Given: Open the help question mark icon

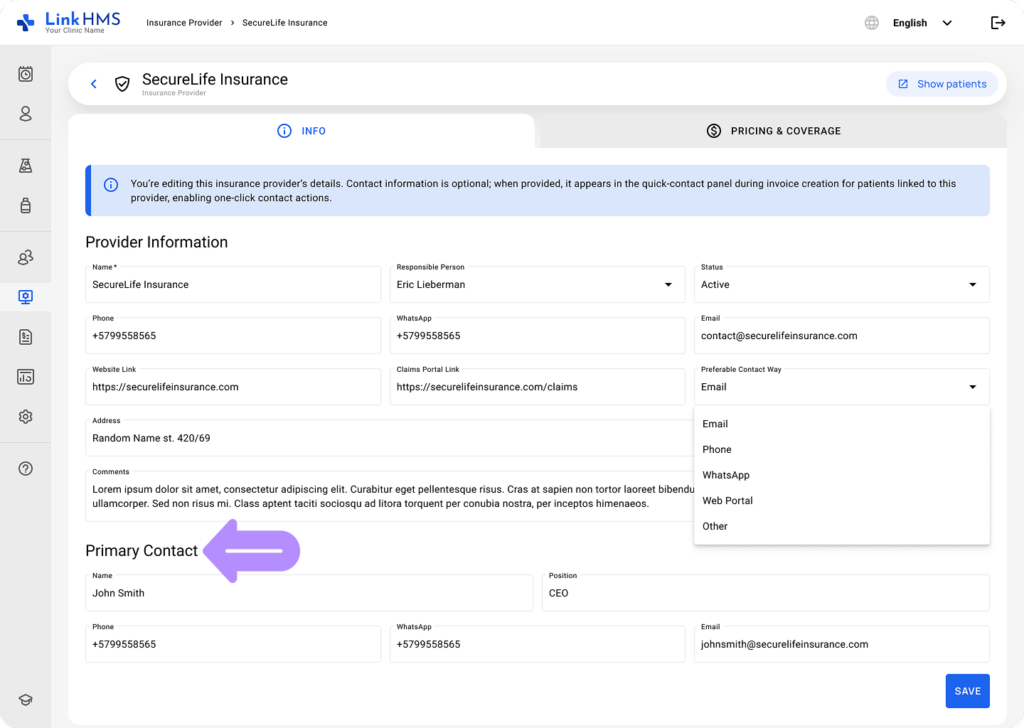Looking at the screenshot, I should click(x=25, y=469).
